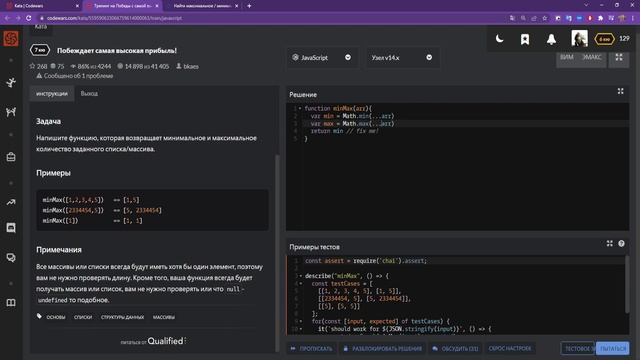The height and width of the screenshot is (360, 640).
Task: Open the trending arrow leaderboard sidebar icon
Action: click(11, 202)
